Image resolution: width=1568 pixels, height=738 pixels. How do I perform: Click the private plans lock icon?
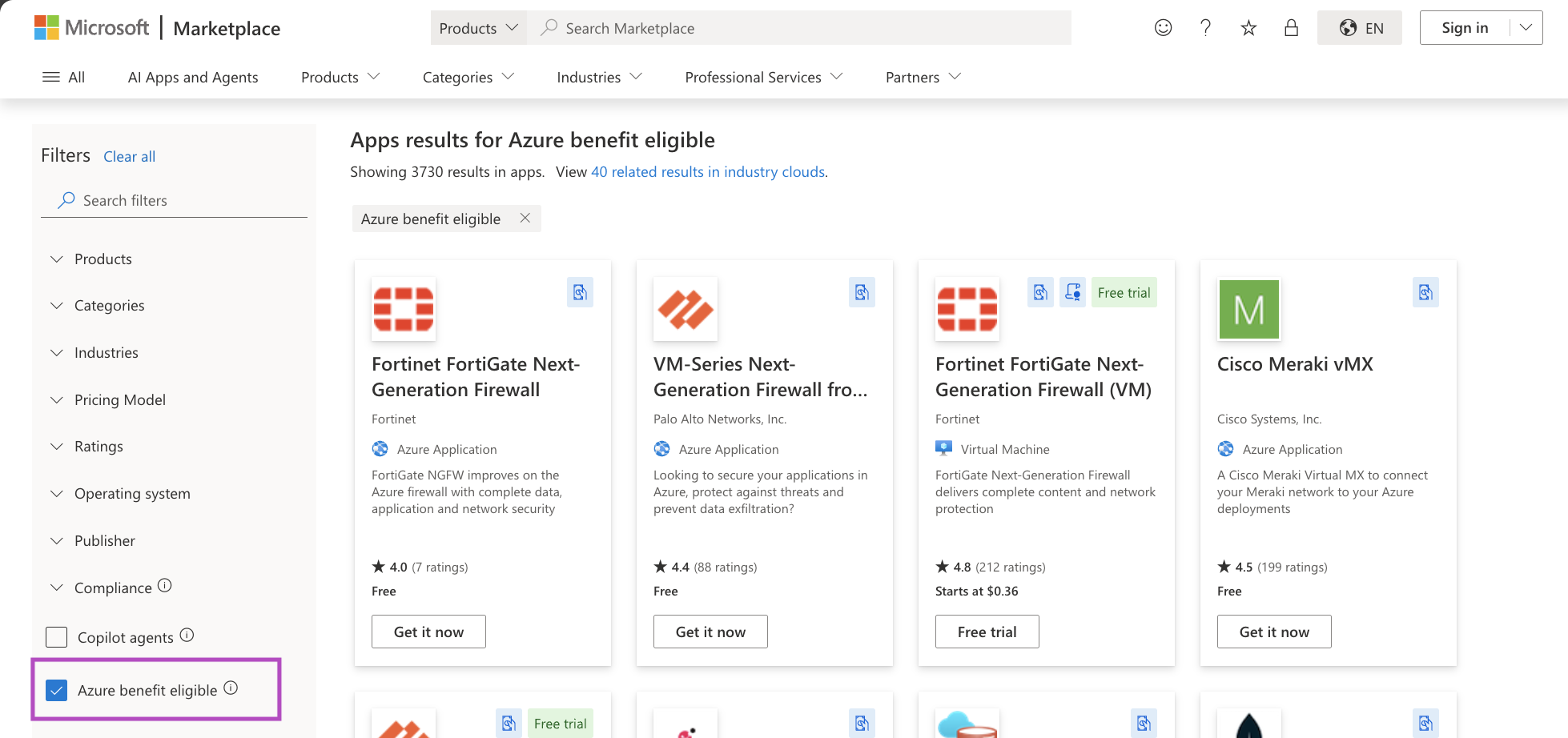1291,27
